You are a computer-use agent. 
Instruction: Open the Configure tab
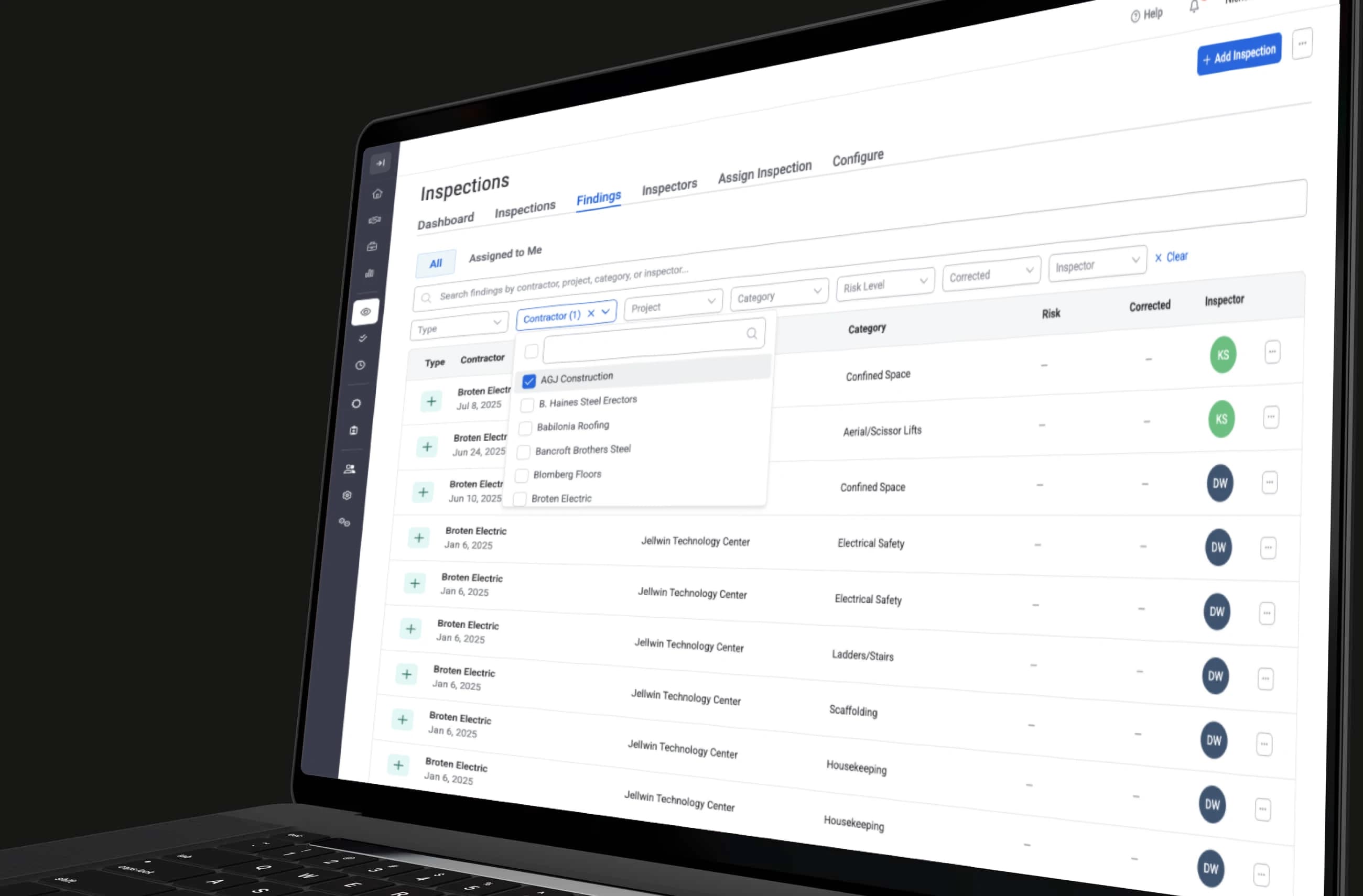[x=858, y=157]
